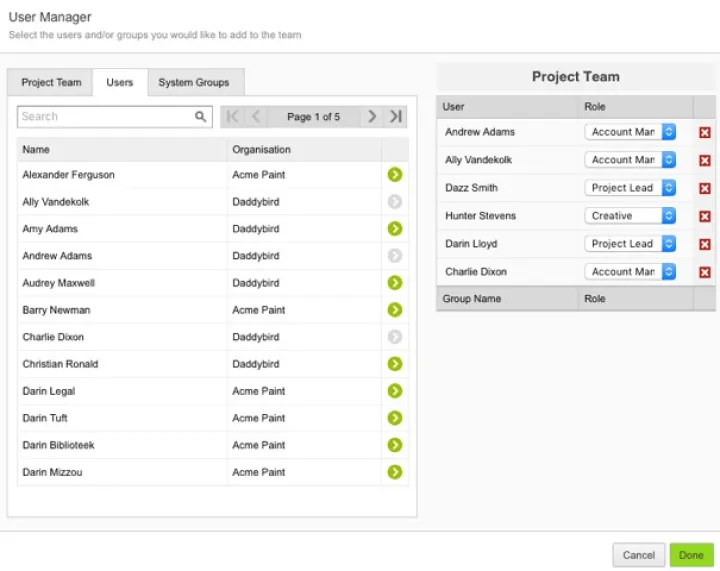
Task: Remove Andrew Adams with red X
Action: 704,133
